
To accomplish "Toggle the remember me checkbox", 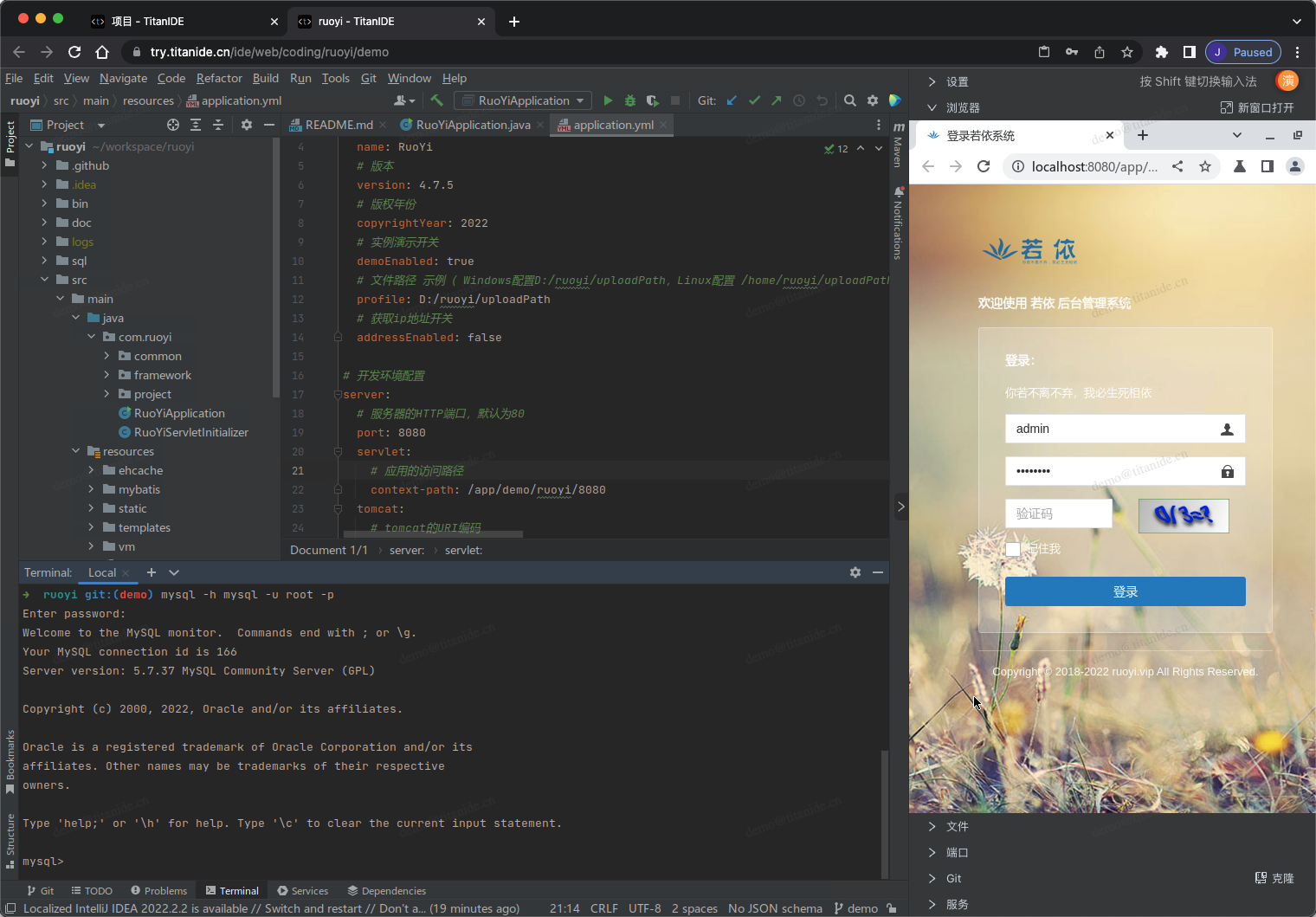I will pyautogui.click(x=1013, y=549).
